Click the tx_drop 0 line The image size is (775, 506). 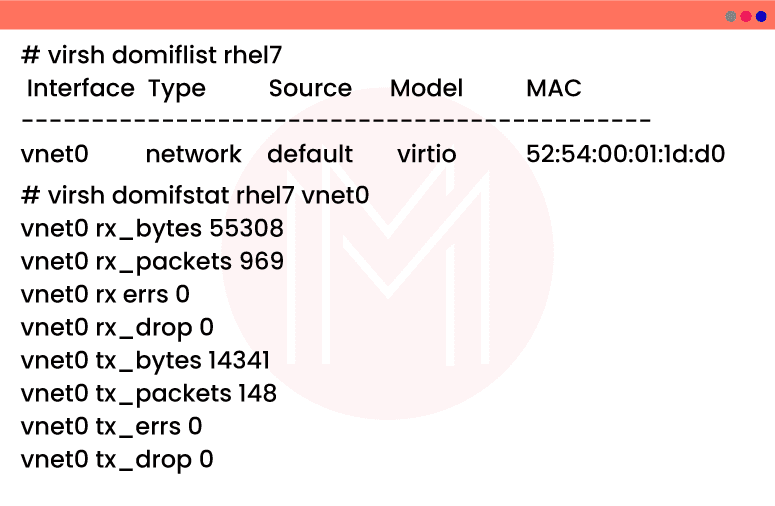click(117, 459)
